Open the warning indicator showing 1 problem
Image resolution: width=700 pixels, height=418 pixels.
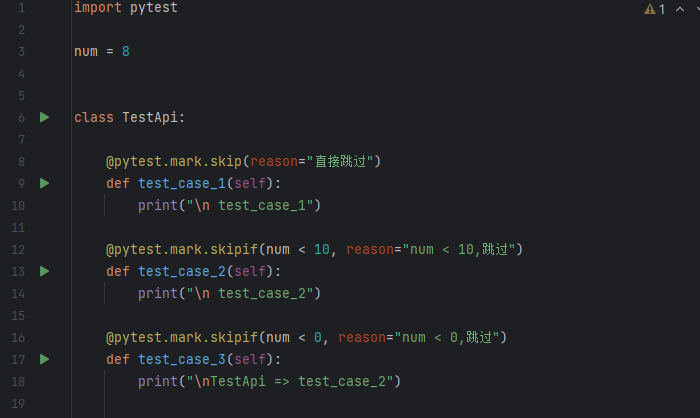(x=654, y=9)
